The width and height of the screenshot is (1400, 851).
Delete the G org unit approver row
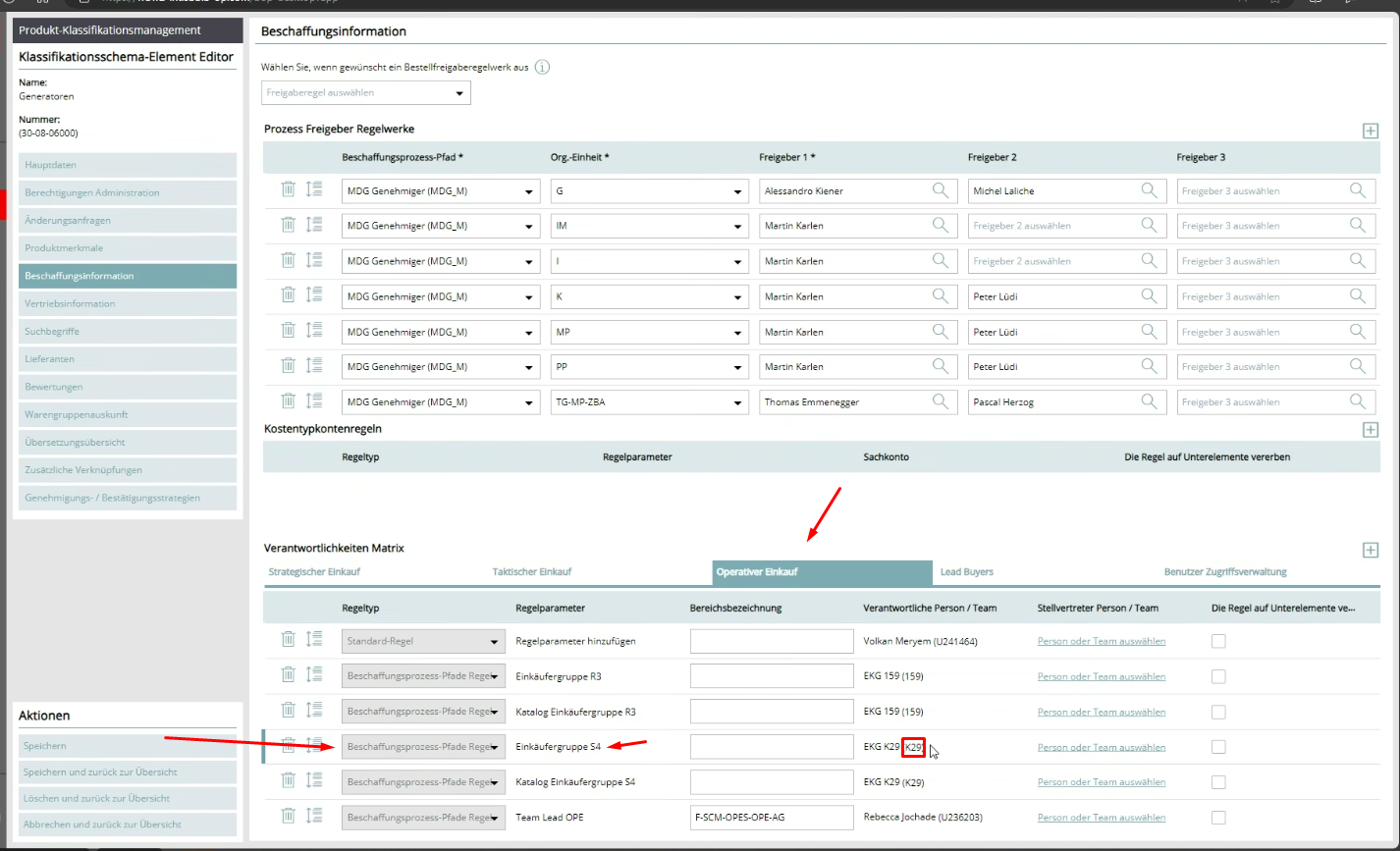[x=288, y=190]
